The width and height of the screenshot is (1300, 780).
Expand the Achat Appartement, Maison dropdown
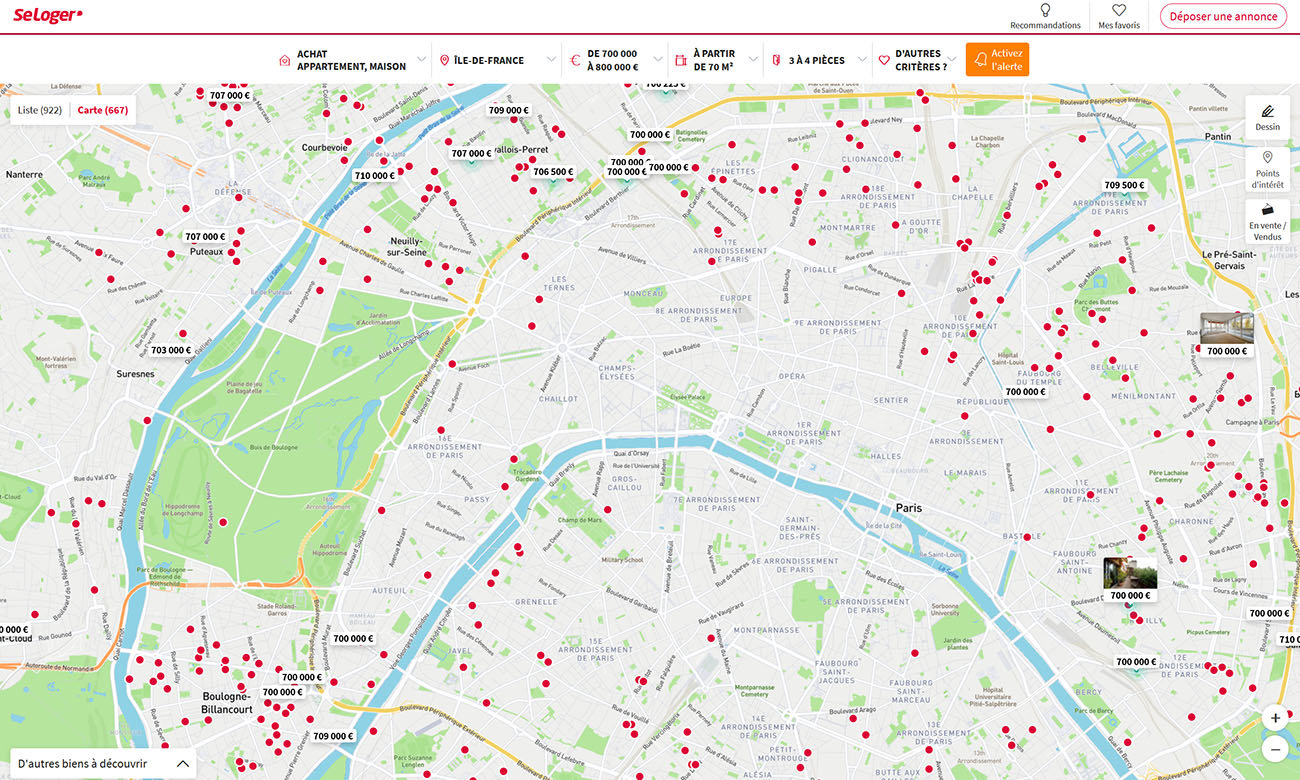click(353, 60)
